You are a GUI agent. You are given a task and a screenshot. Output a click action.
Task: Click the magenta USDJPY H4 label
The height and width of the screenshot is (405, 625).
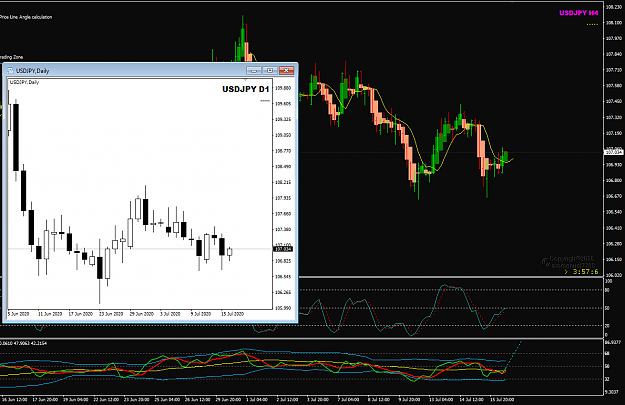(x=578, y=13)
